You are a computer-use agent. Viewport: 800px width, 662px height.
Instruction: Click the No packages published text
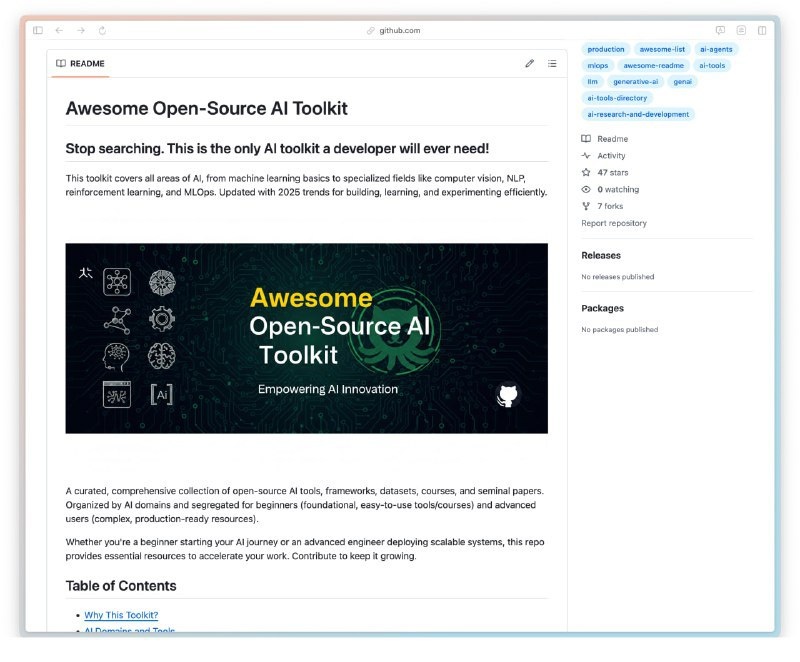(x=619, y=329)
